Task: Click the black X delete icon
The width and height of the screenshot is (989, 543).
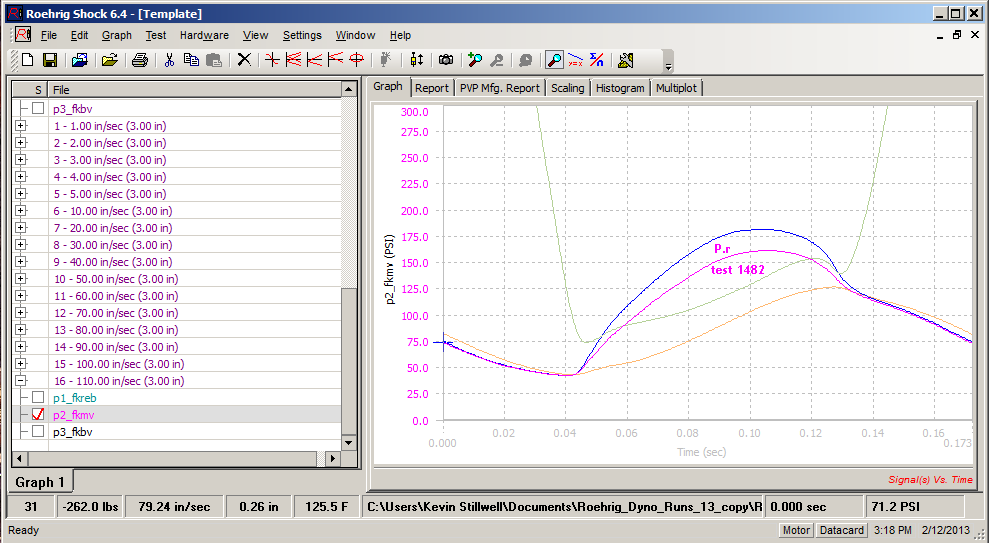Action: pos(244,60)
